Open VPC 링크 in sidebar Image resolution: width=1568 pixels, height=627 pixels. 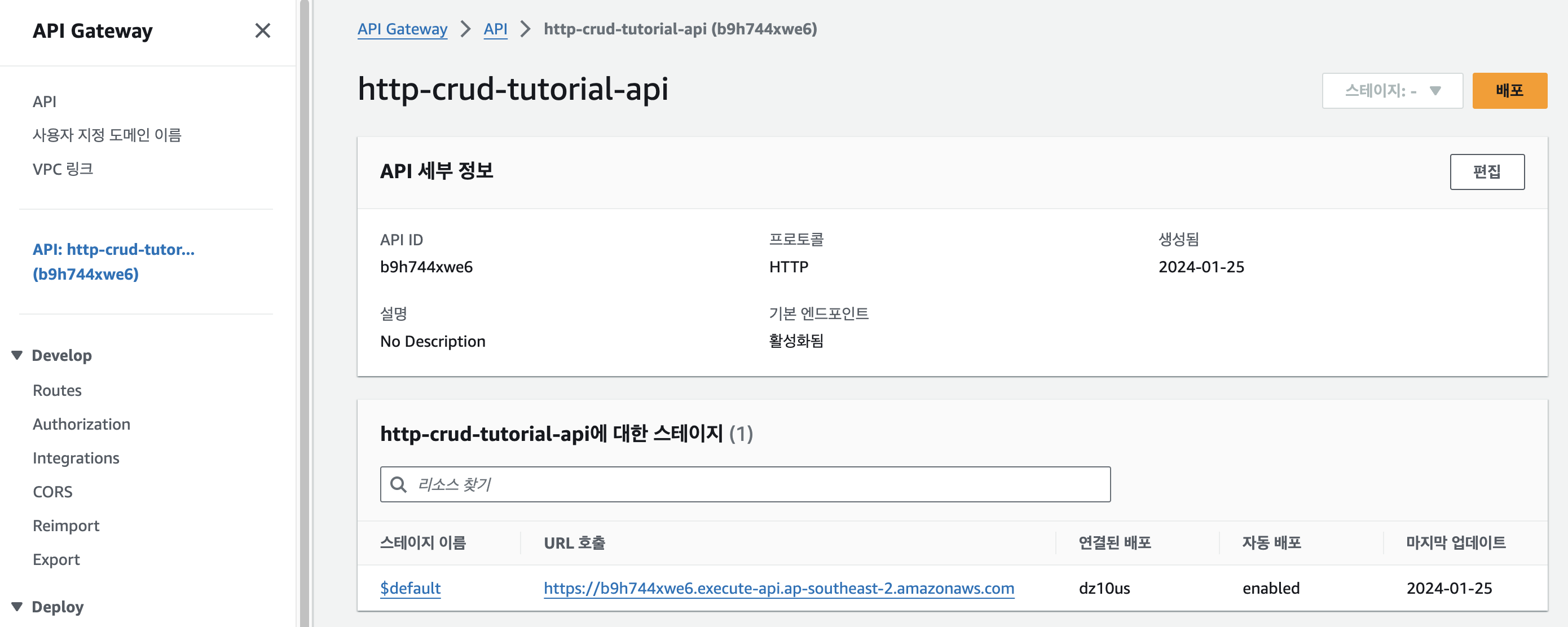[x=63, y=169]
